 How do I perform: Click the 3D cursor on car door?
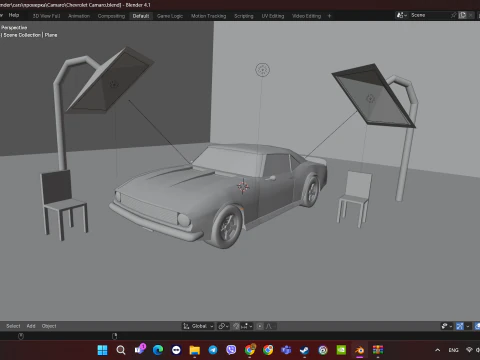(243, 187)
